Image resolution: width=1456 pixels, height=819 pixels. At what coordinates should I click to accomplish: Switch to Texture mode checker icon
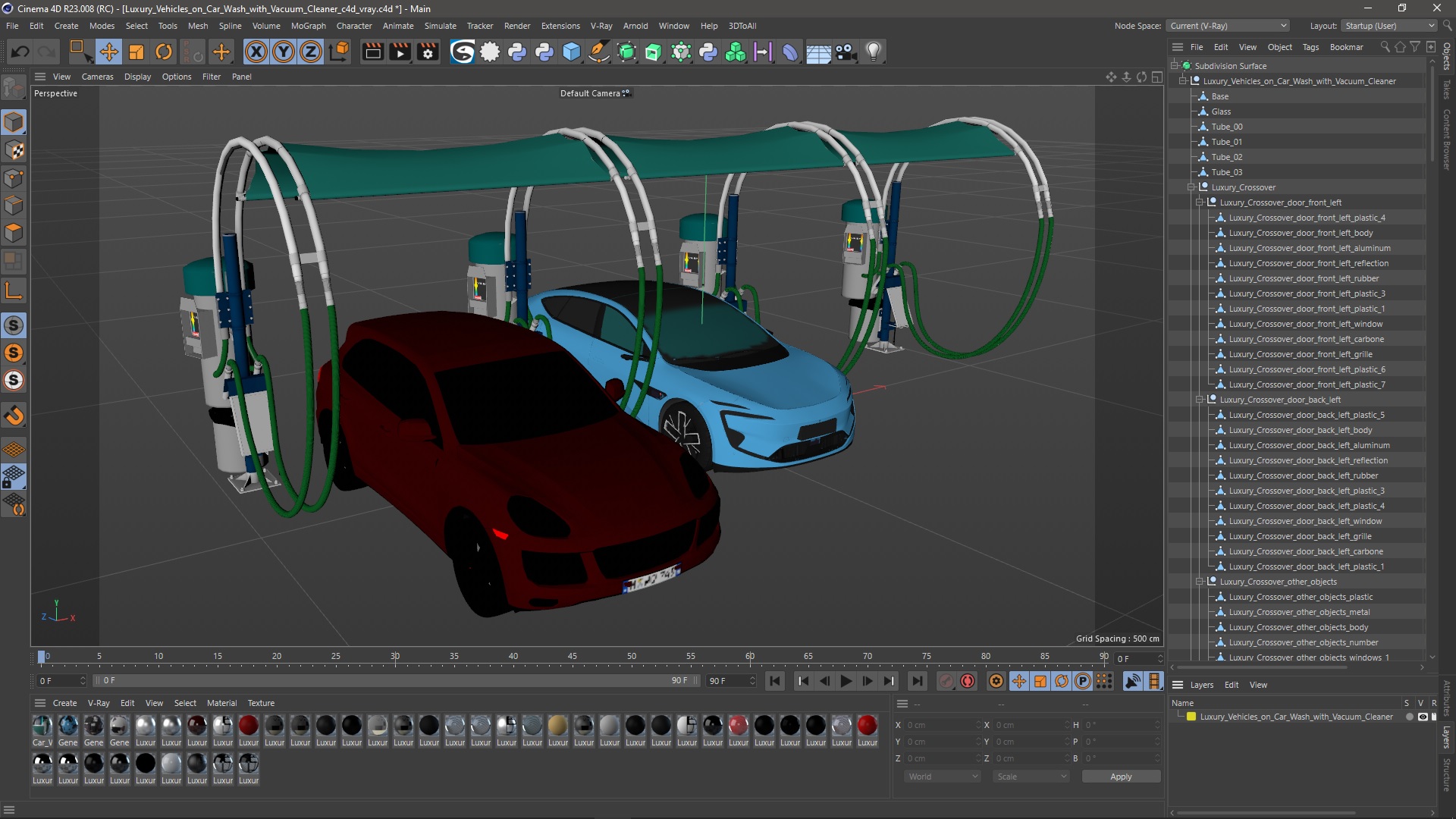click(14, 151)
